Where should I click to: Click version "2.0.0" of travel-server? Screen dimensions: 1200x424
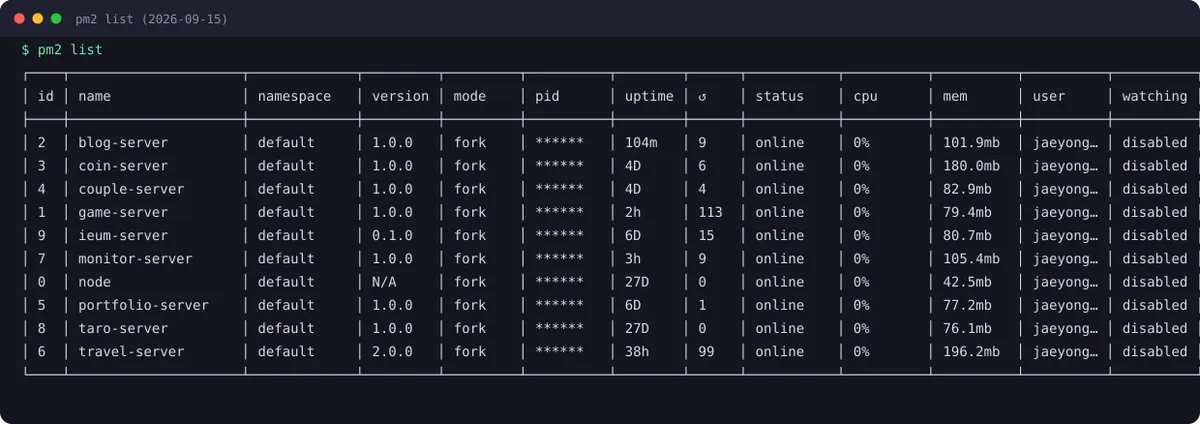click(392, 351)
